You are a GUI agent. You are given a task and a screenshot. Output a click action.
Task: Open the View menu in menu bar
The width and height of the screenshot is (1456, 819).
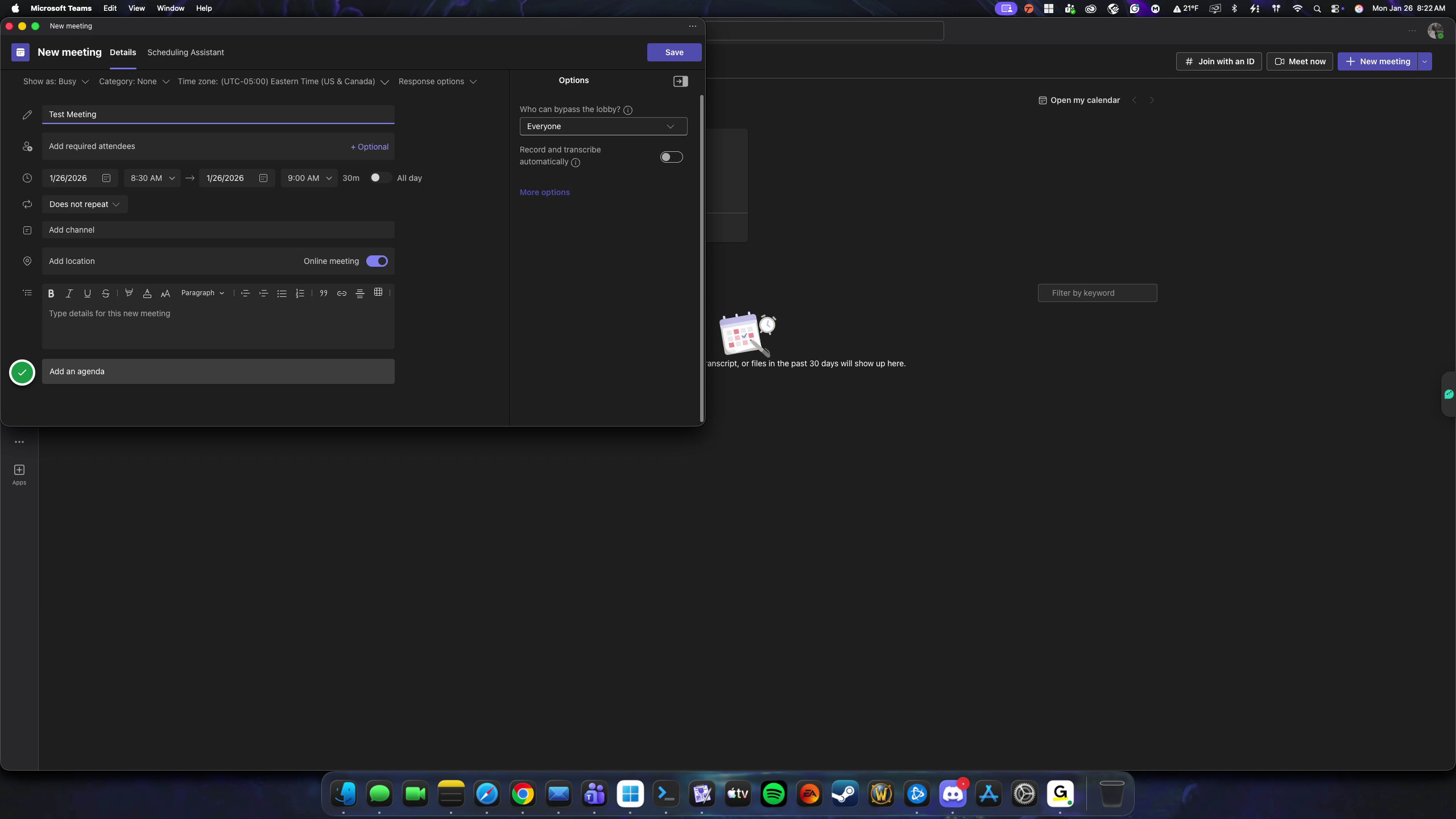coord(136,8)
